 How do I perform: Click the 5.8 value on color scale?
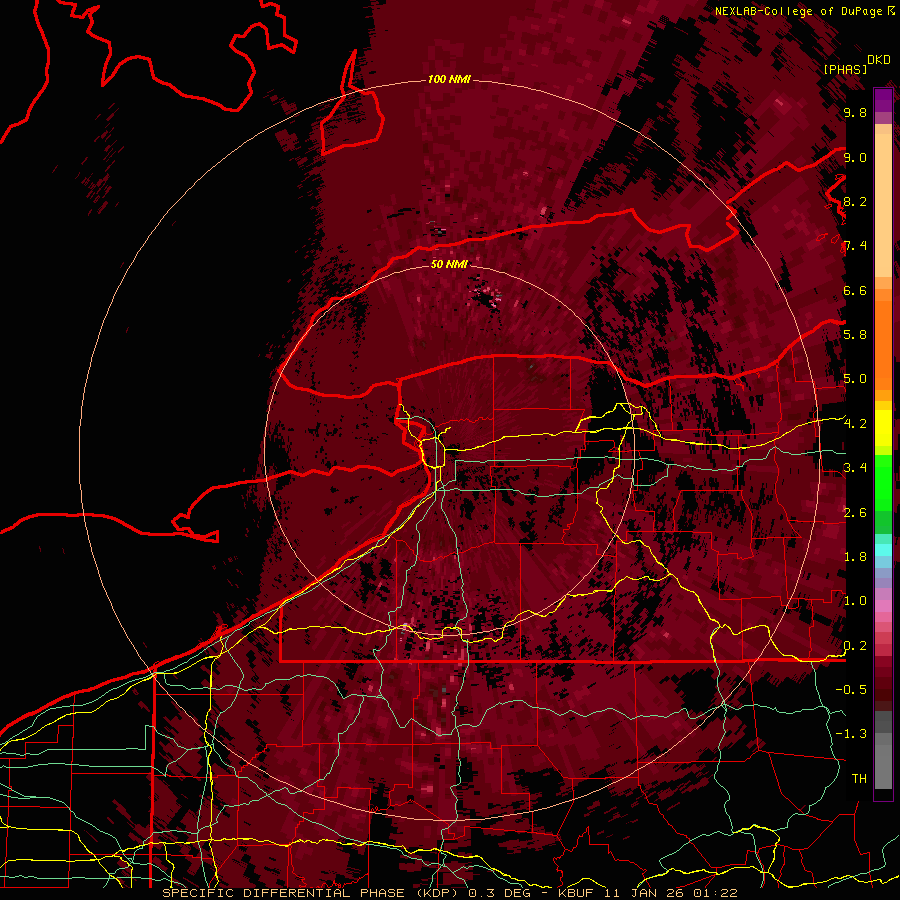(855, 335)
